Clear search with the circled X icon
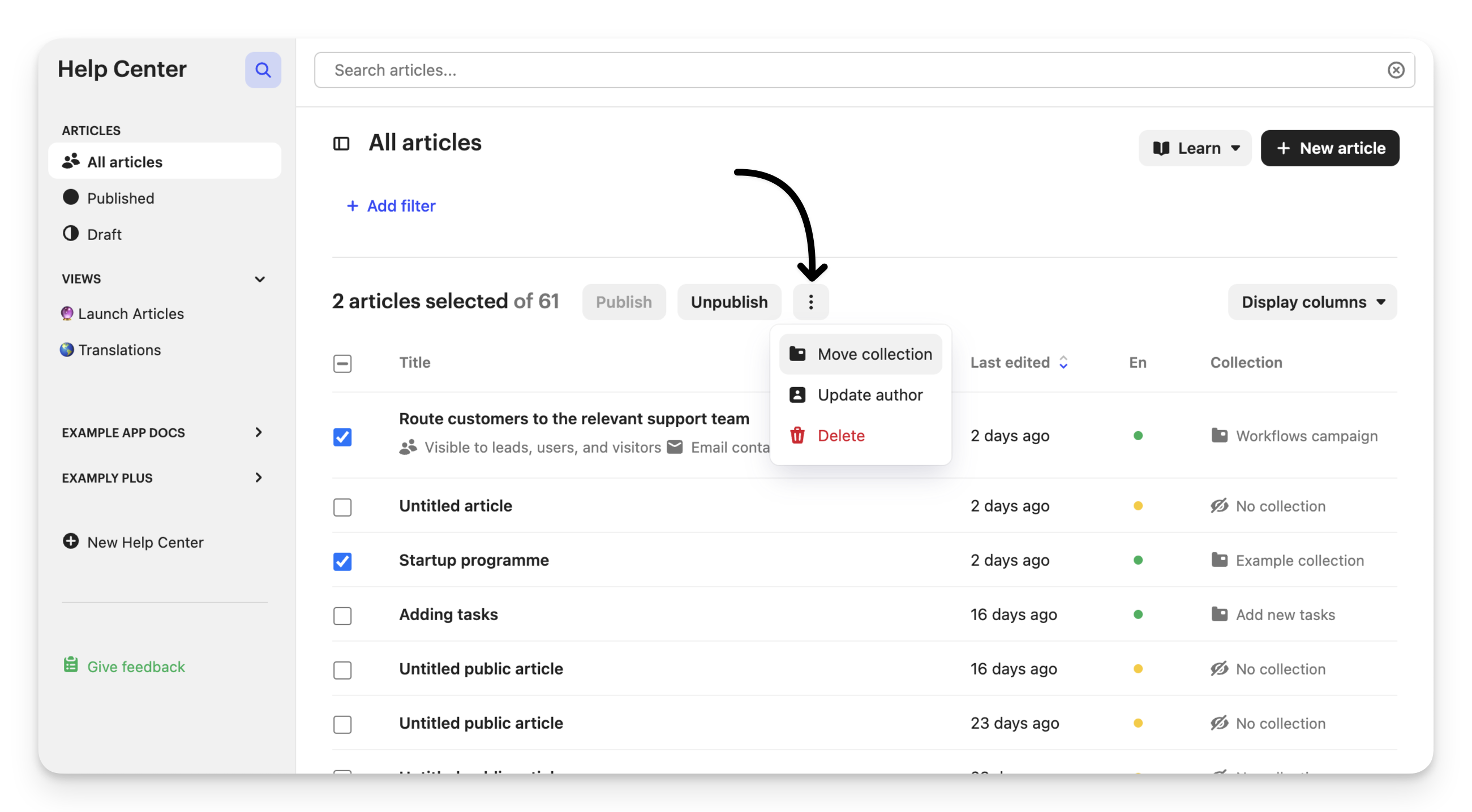Screen dimensions: 1472x812 [x=1396, y=70]
